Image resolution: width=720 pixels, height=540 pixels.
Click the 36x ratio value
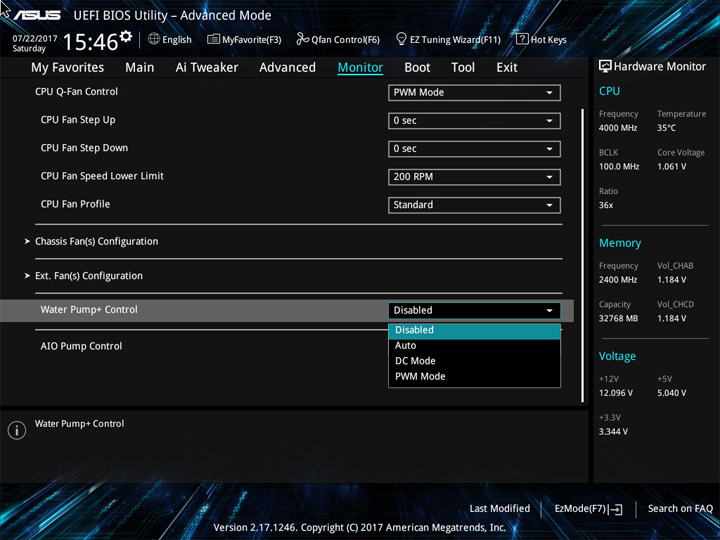606,205
